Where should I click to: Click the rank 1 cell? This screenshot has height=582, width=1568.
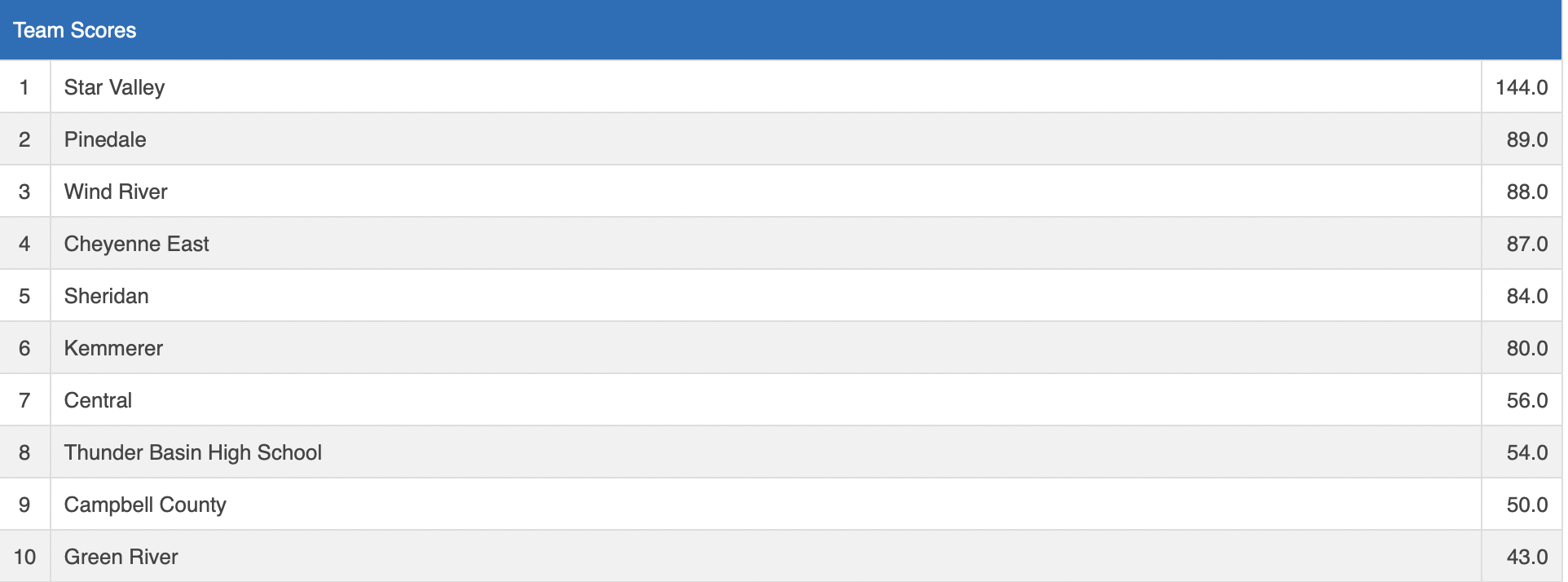click(24, 87)
